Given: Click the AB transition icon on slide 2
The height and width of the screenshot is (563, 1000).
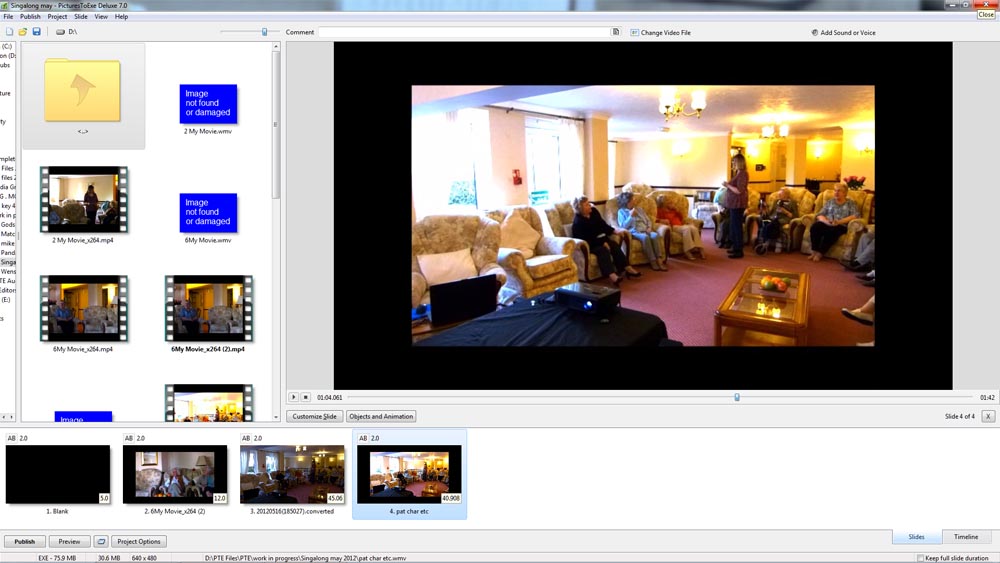Looking at the screenshot, I should tap(129, 438).
